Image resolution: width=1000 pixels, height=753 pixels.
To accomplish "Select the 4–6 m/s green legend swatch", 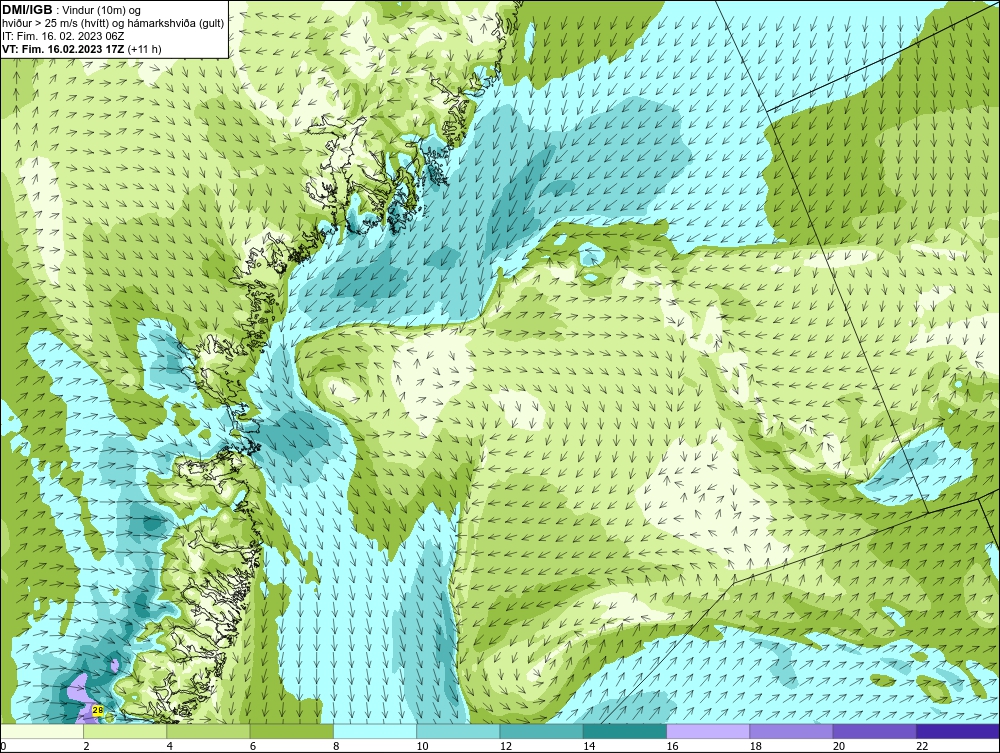I will pyautogui.click(x=209, y=731).
